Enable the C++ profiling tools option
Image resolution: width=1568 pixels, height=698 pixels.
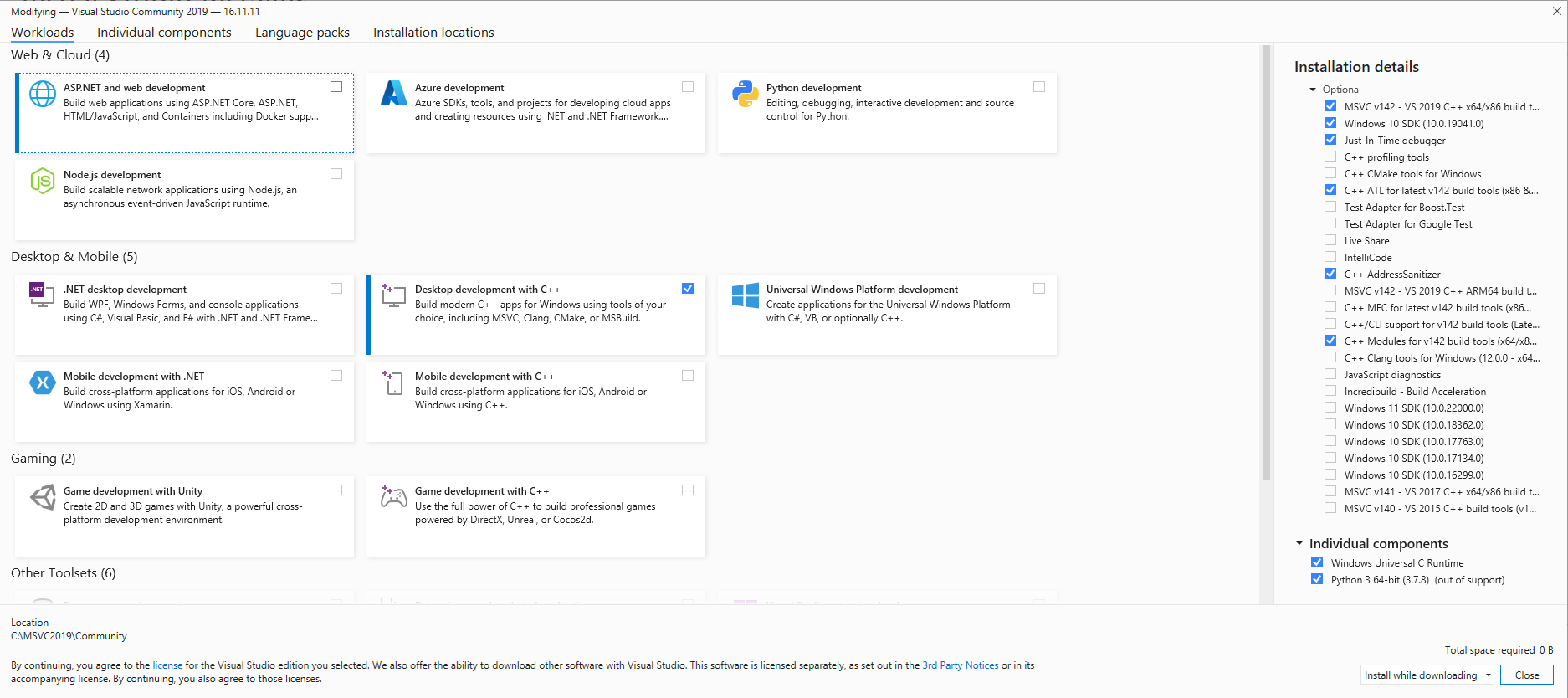tap(1330, 157)
